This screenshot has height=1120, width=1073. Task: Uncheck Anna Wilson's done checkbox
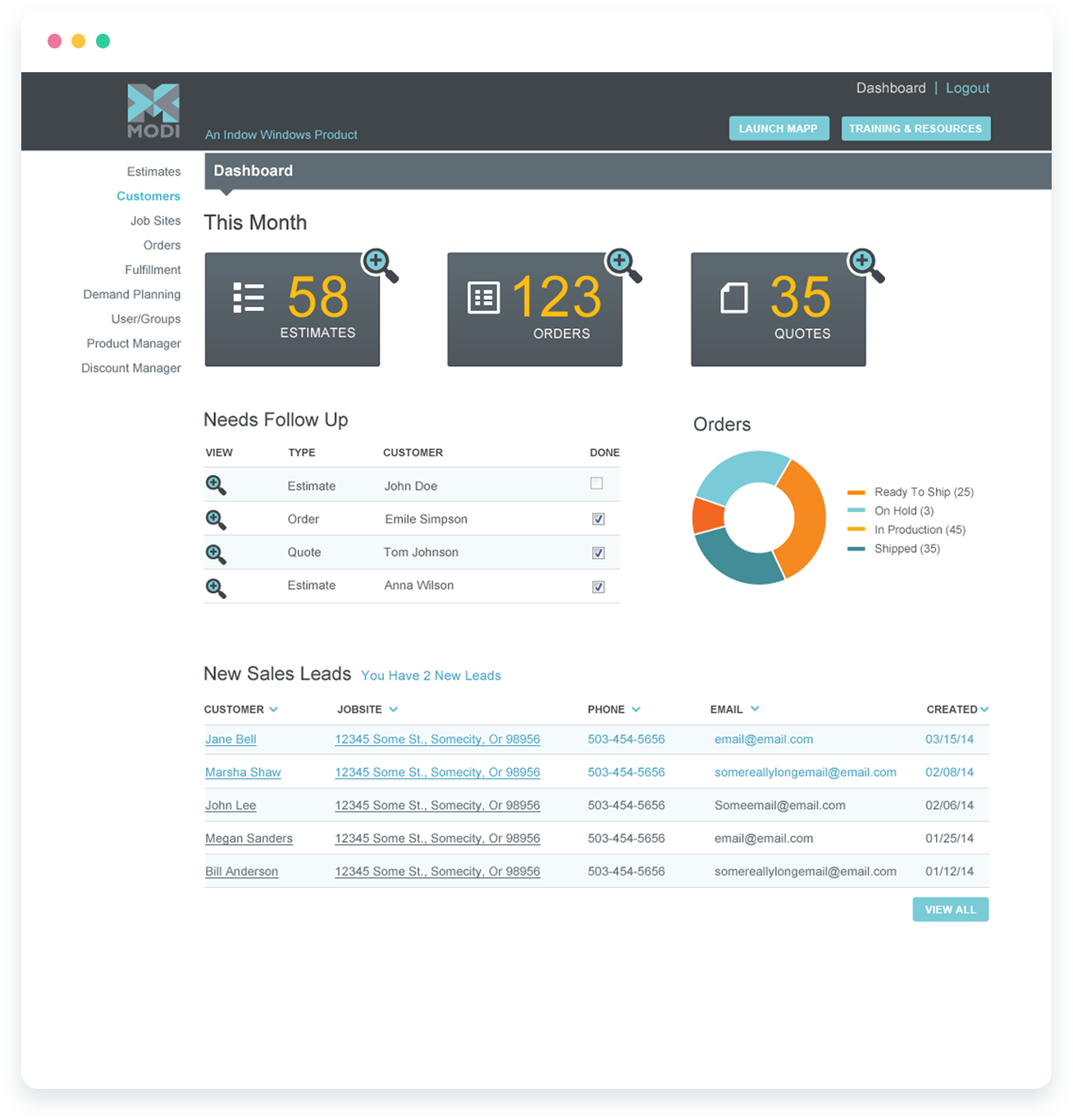point(598,587)
